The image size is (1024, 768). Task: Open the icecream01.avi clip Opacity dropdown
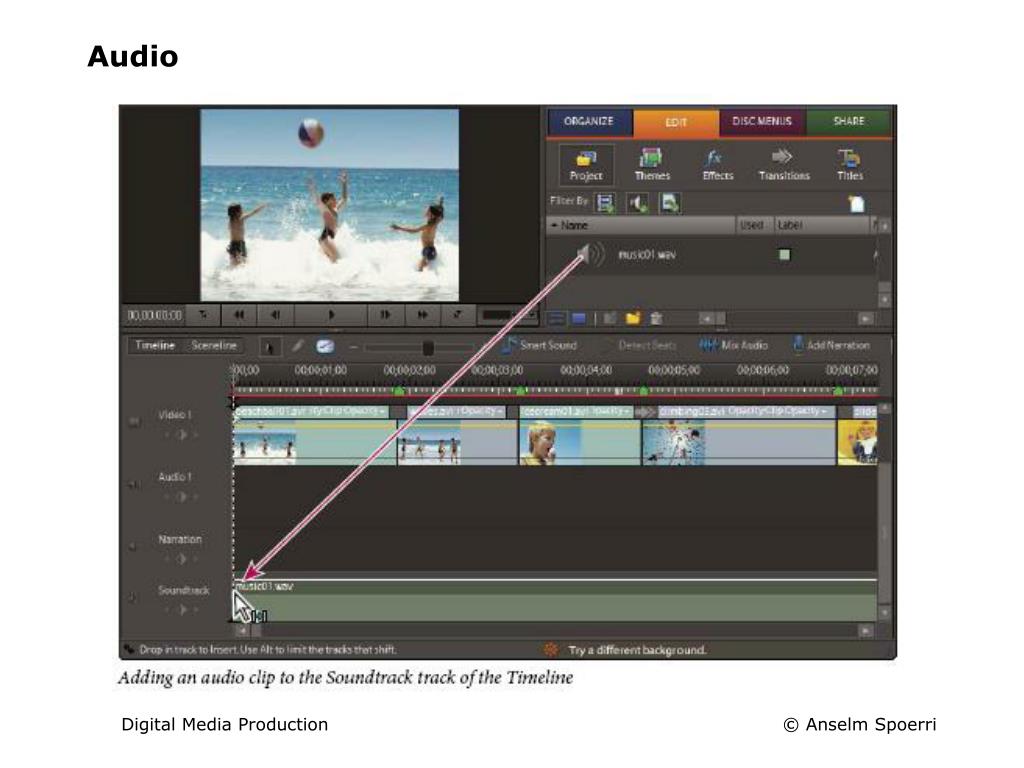point(611,411)
